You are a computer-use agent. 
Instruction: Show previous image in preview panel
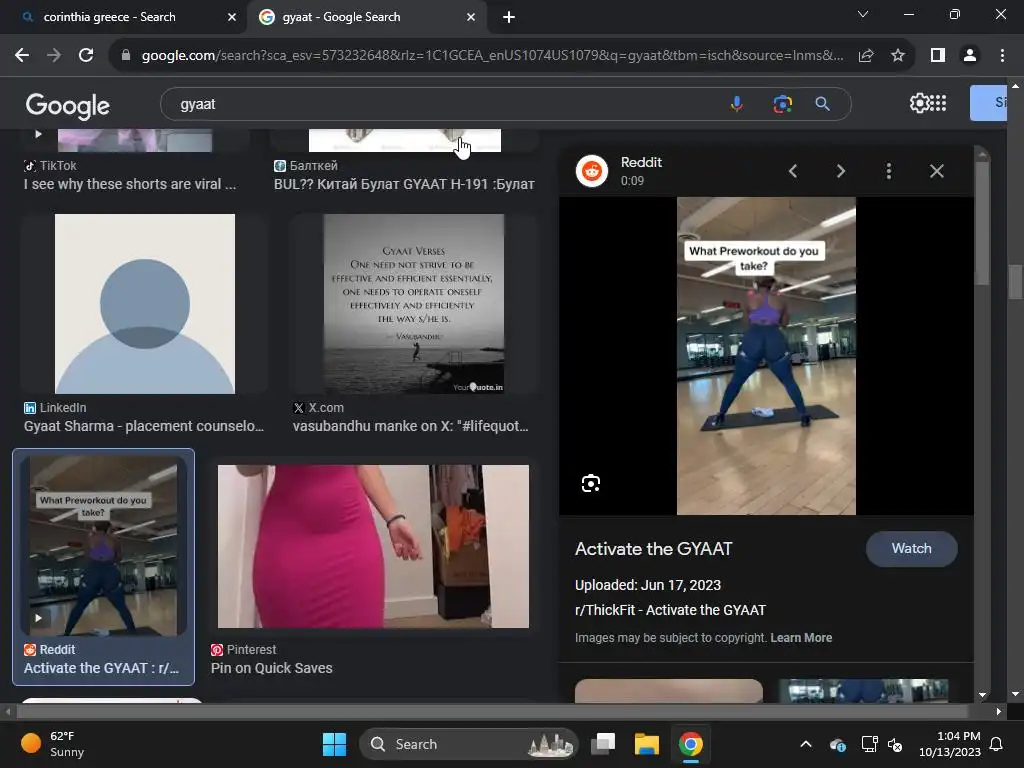(x=793, y=171)
